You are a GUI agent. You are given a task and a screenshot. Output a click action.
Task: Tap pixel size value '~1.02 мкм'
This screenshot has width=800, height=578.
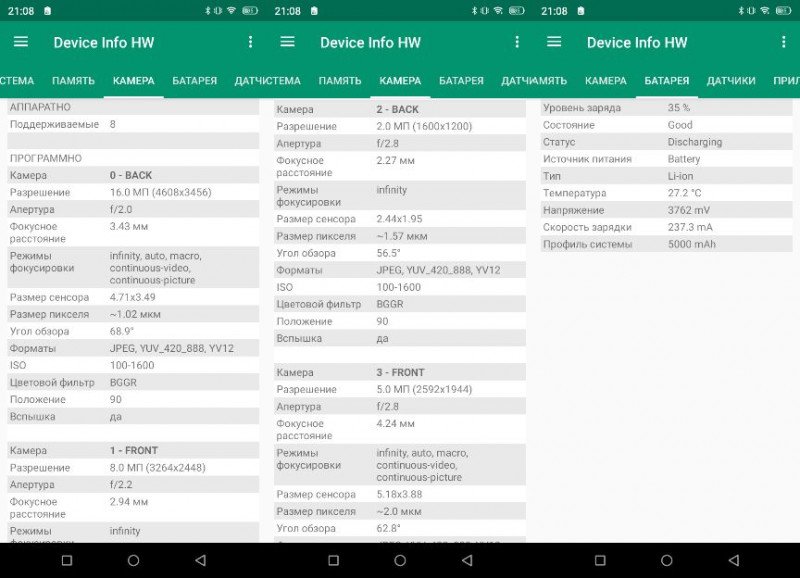135,314
